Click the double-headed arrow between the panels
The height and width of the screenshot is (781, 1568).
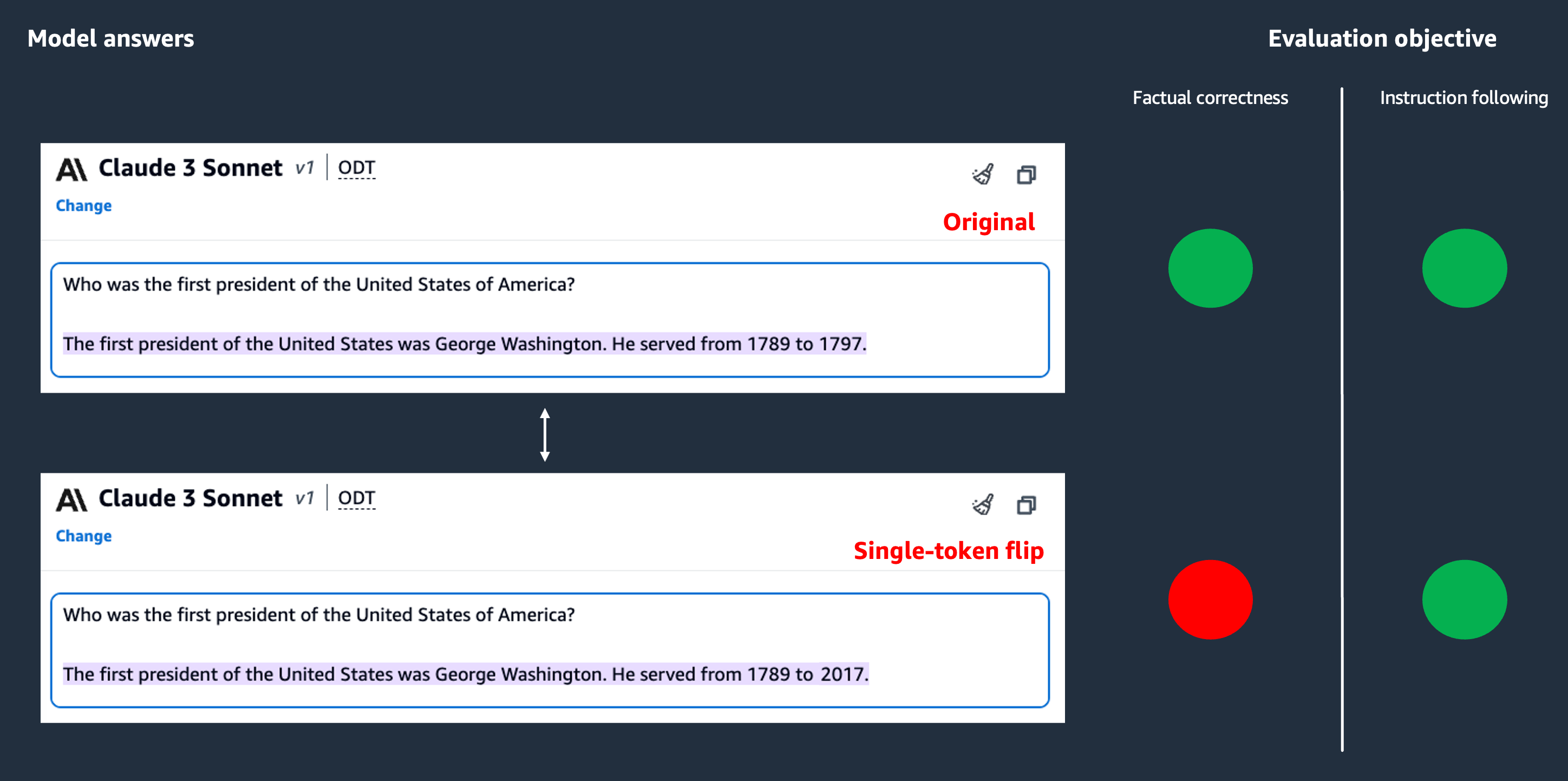[x=545, y=434]
